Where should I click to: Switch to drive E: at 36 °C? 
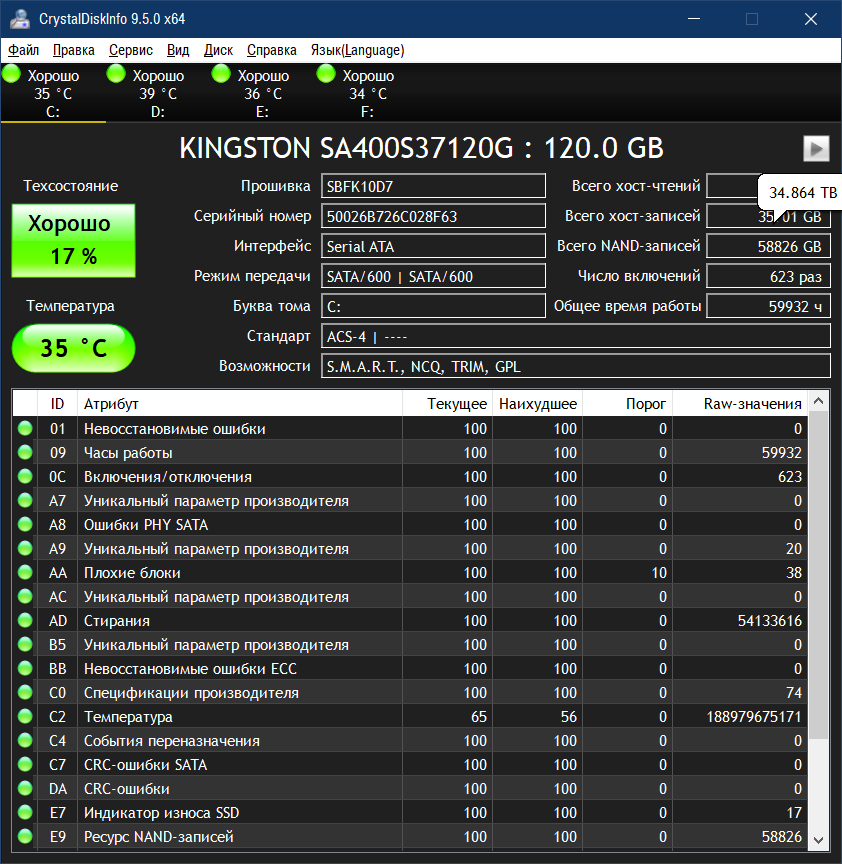pyautogui.click(x=263, y=93)
